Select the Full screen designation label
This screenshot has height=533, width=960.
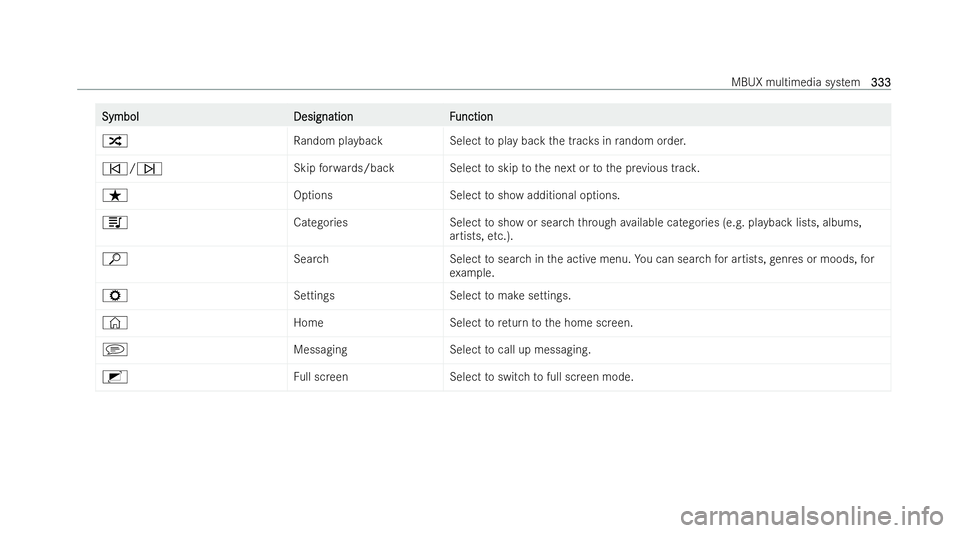coord(321,377)
